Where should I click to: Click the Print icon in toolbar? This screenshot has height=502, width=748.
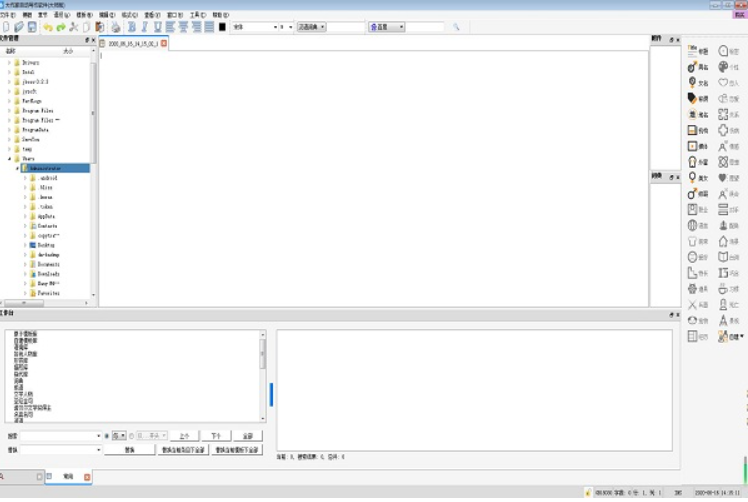(x=115, y=27)
